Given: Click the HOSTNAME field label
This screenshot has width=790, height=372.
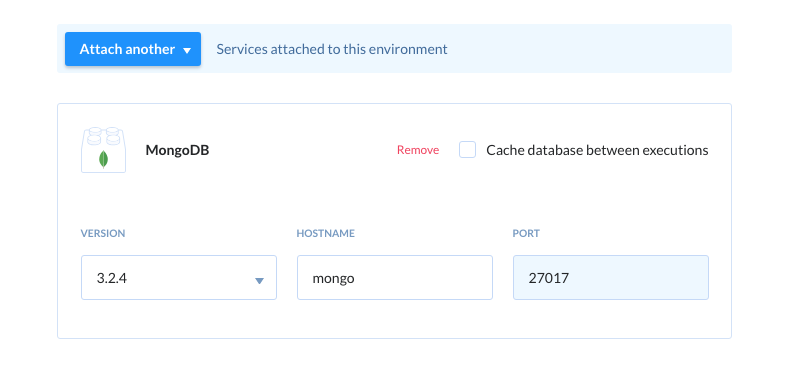Looking at the screenshot, I should pos(325,233).
